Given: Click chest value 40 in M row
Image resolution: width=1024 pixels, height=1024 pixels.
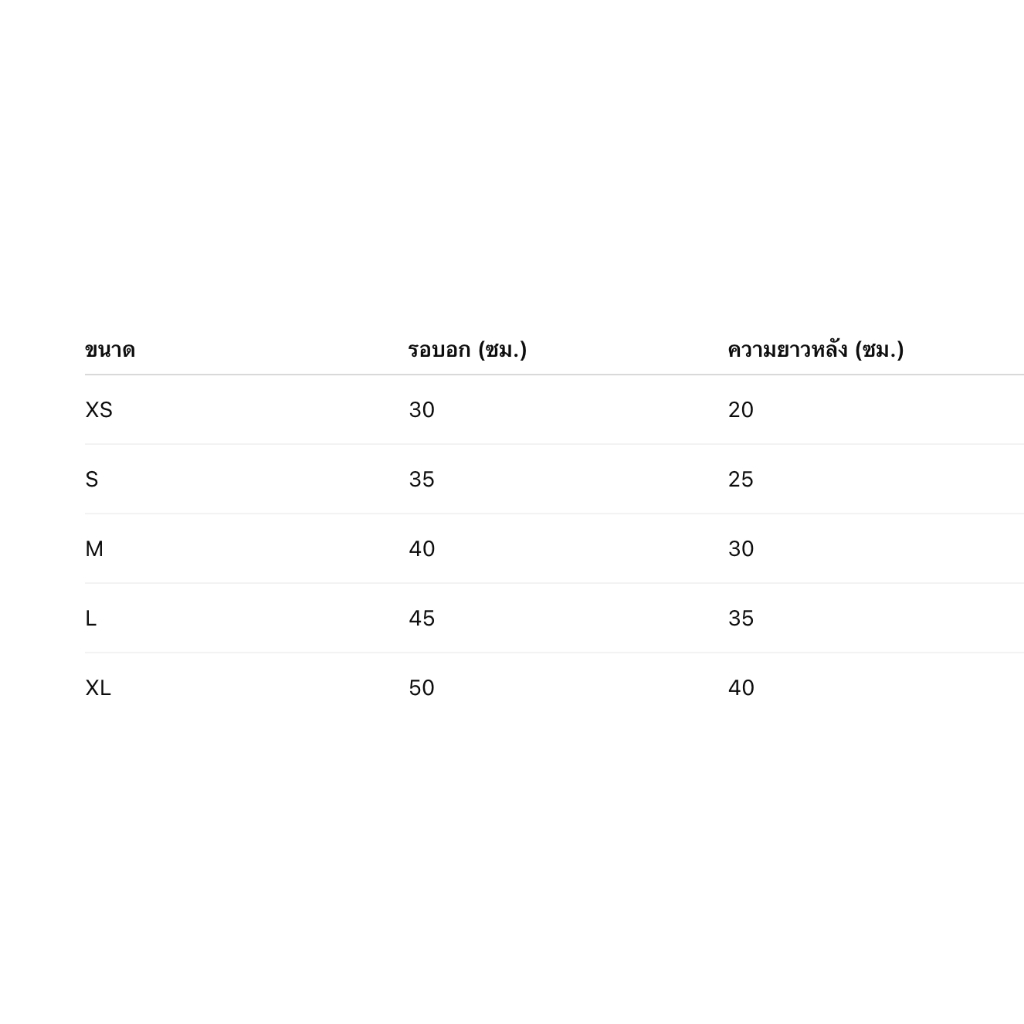Looking at the screenshot, I should pyautogui.click(x=421, y=549).
